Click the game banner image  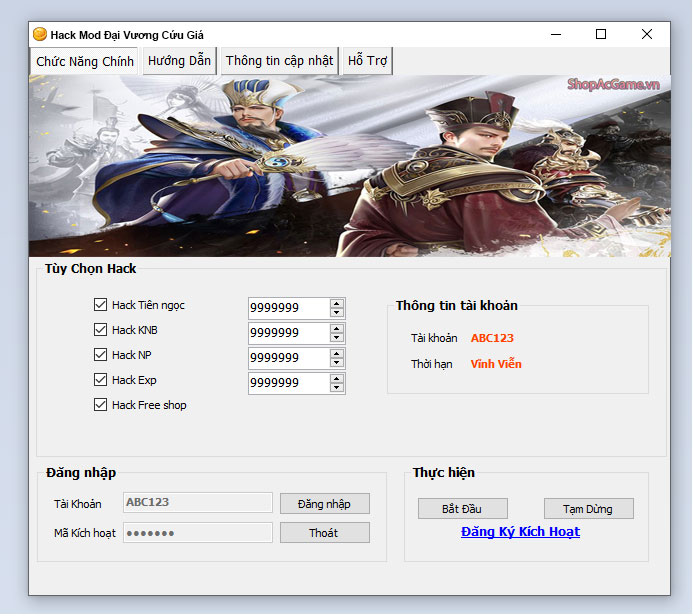point(350,166)
